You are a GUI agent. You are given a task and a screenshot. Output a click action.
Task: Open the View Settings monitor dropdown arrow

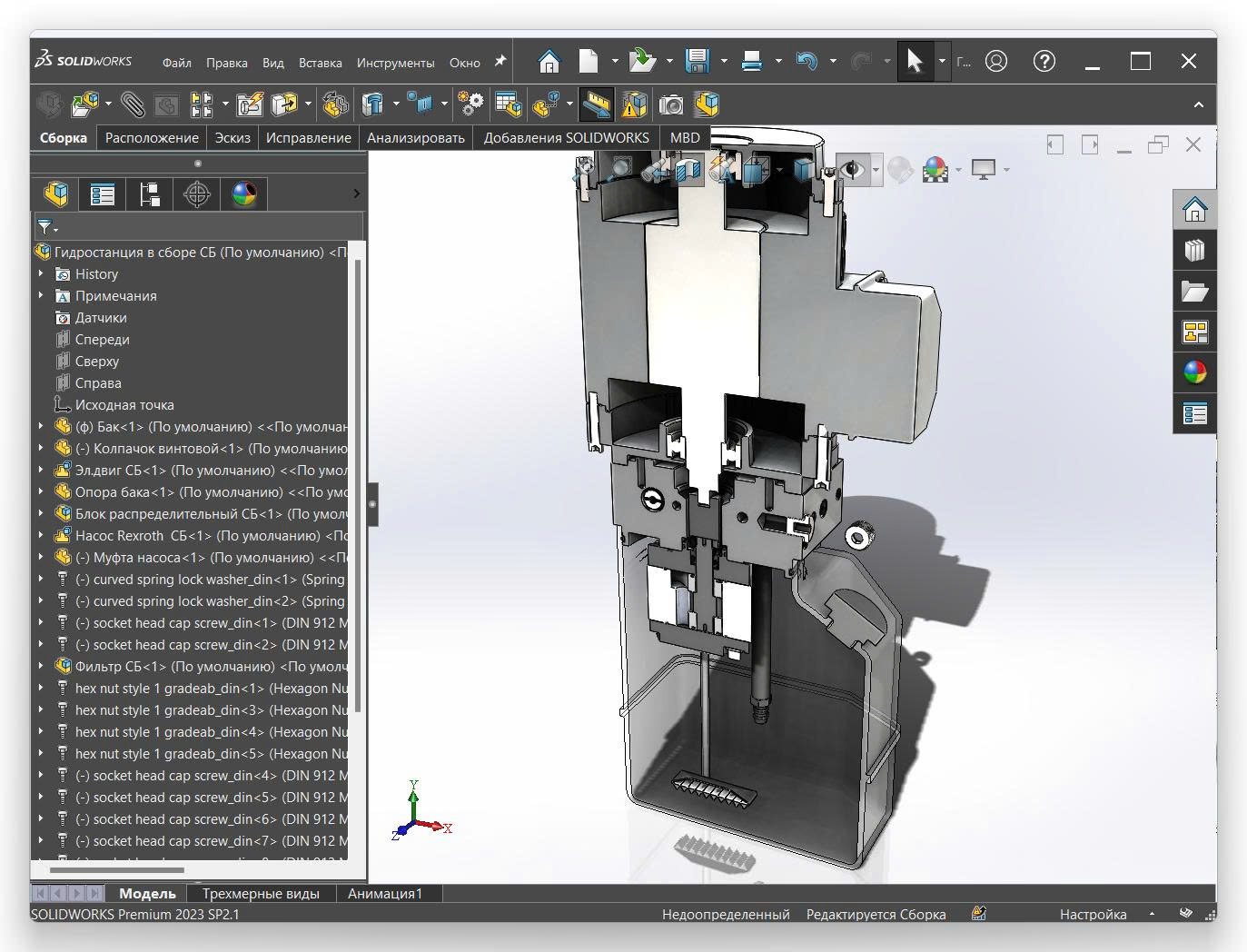point(1006,170)
